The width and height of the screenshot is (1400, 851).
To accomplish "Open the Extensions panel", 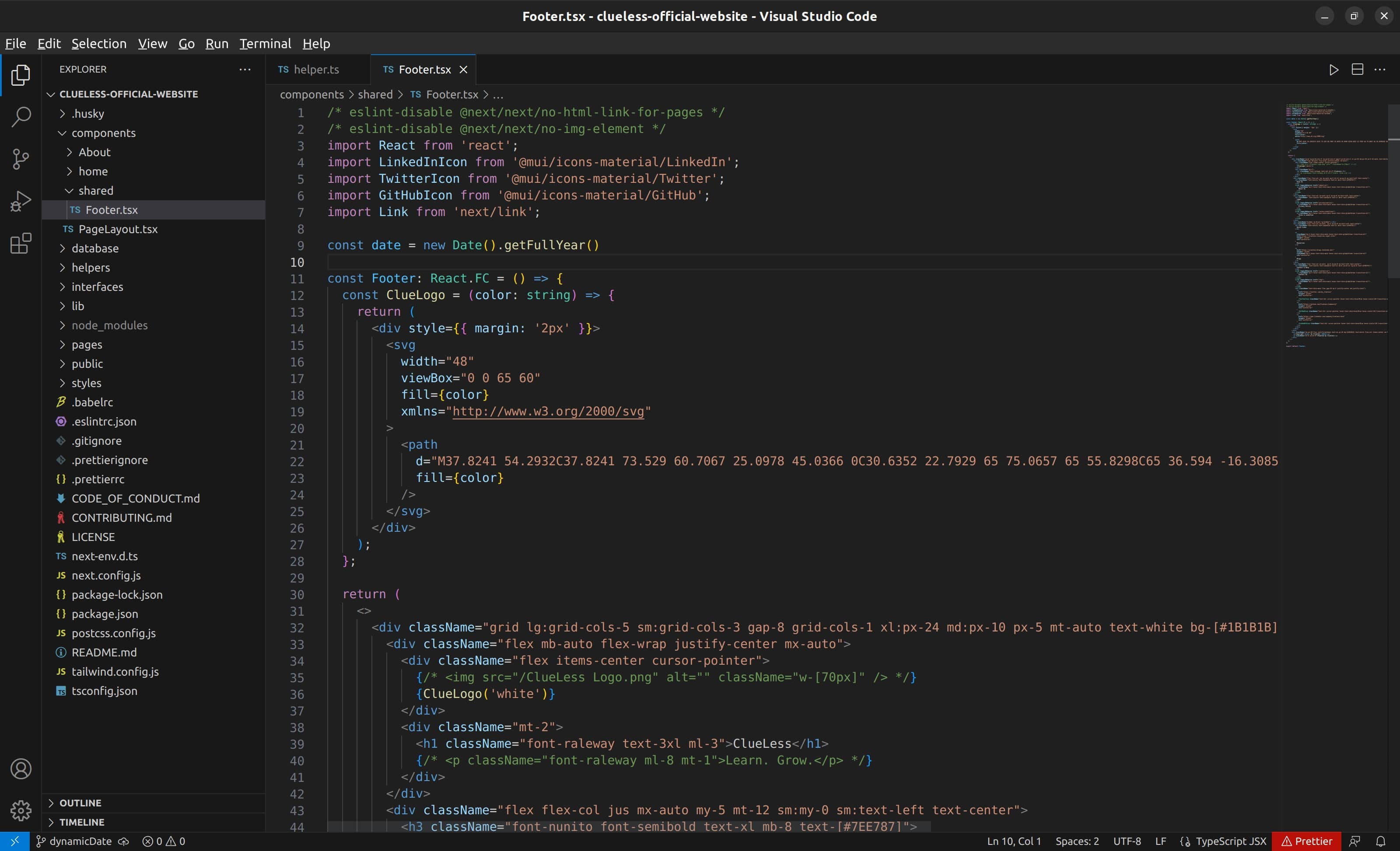I will click(21, 244).
